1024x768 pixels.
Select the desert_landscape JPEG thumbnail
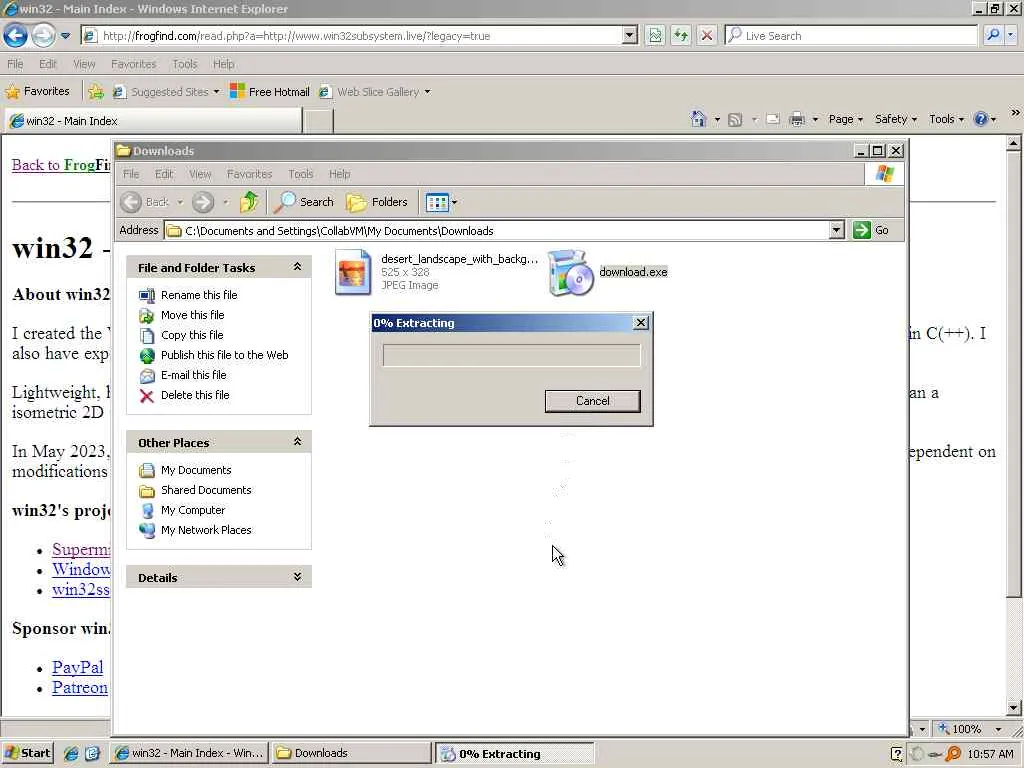353,272
